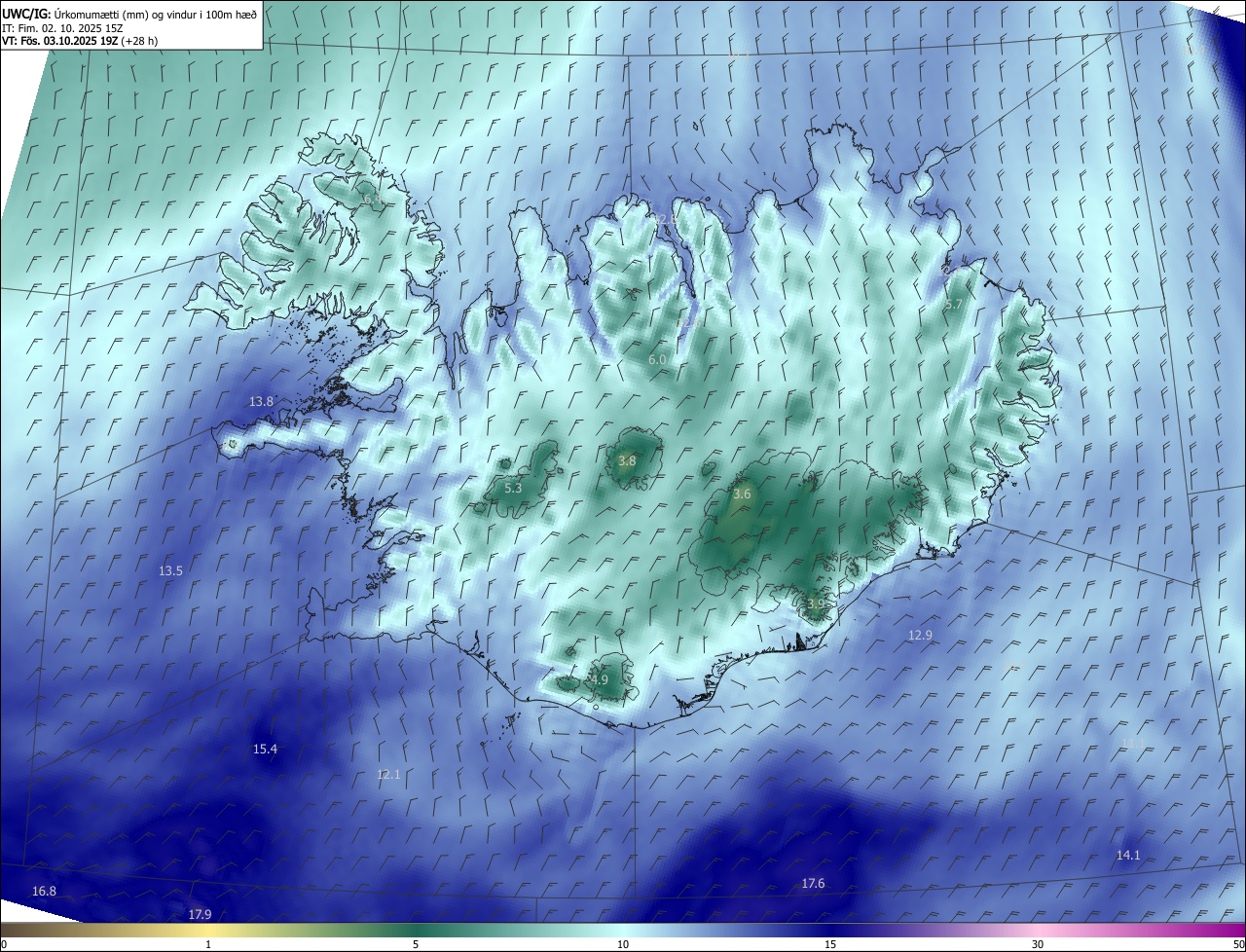
Task: Click the 1 tick on the color scale
Action: coord(208,944)
